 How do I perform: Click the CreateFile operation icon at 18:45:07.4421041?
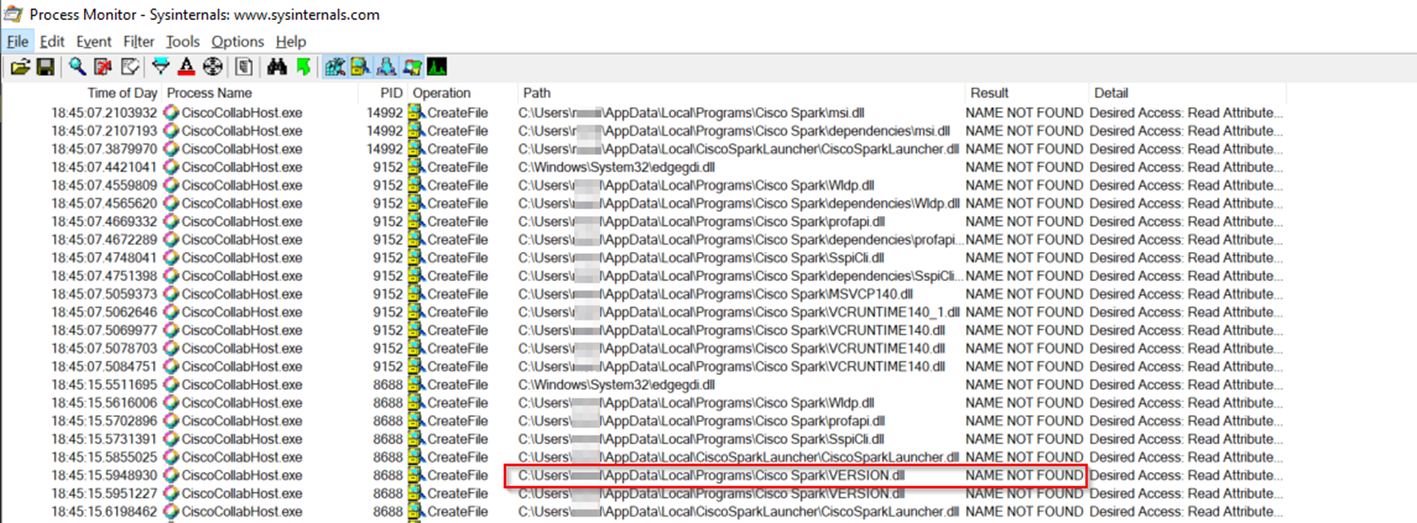coord(416,167)
